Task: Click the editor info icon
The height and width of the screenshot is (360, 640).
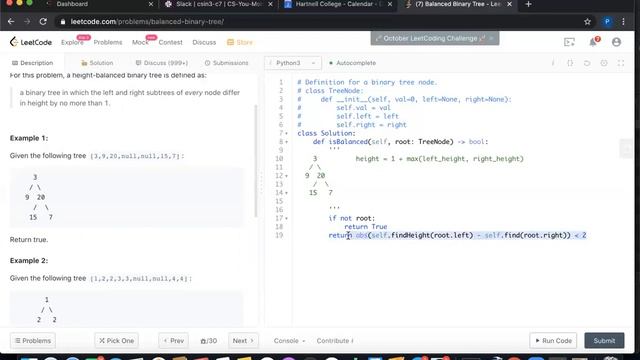Action: pyautogui.click(x=553, y=63)
